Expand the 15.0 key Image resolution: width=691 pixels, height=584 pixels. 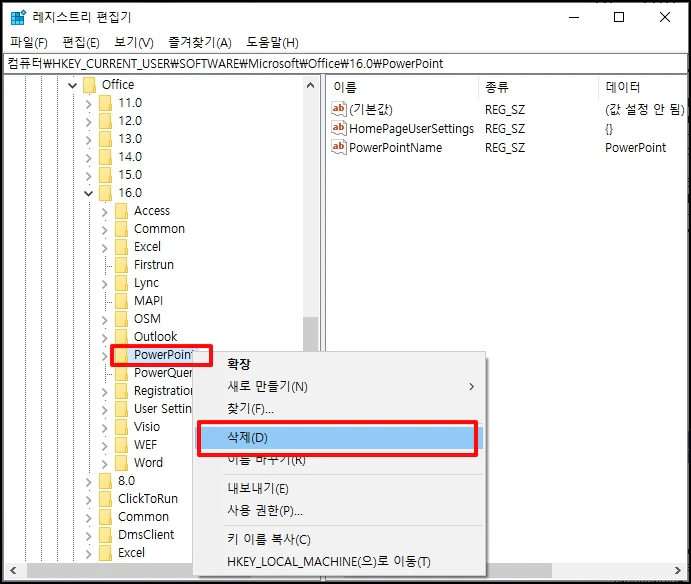pyautogui.click(x=89, y=176)
